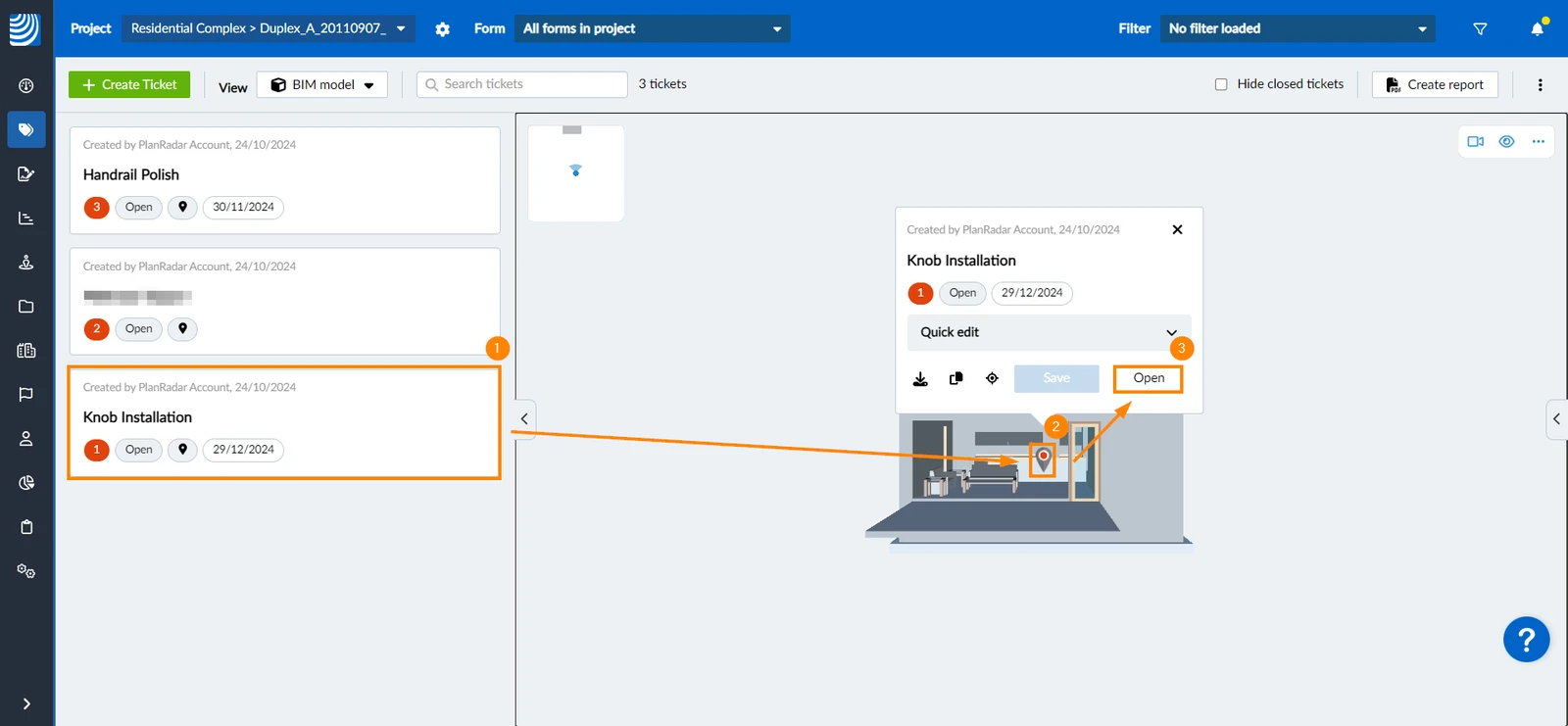Select the Knob Installation ticket in list
Screen dimensions: 1568x726
pos(284,422)
